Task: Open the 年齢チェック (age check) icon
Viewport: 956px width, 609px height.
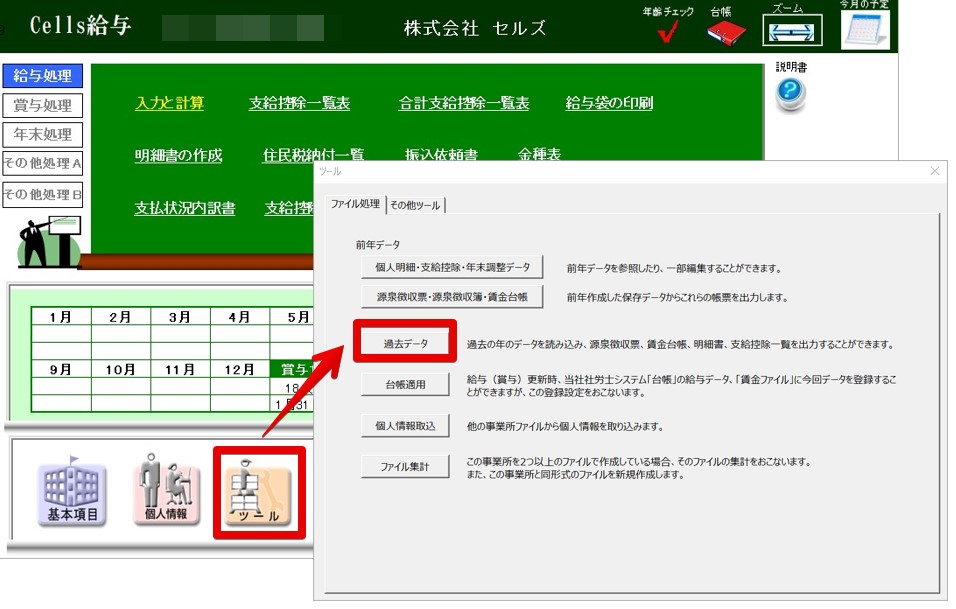Action: click(x=666, y=30)
